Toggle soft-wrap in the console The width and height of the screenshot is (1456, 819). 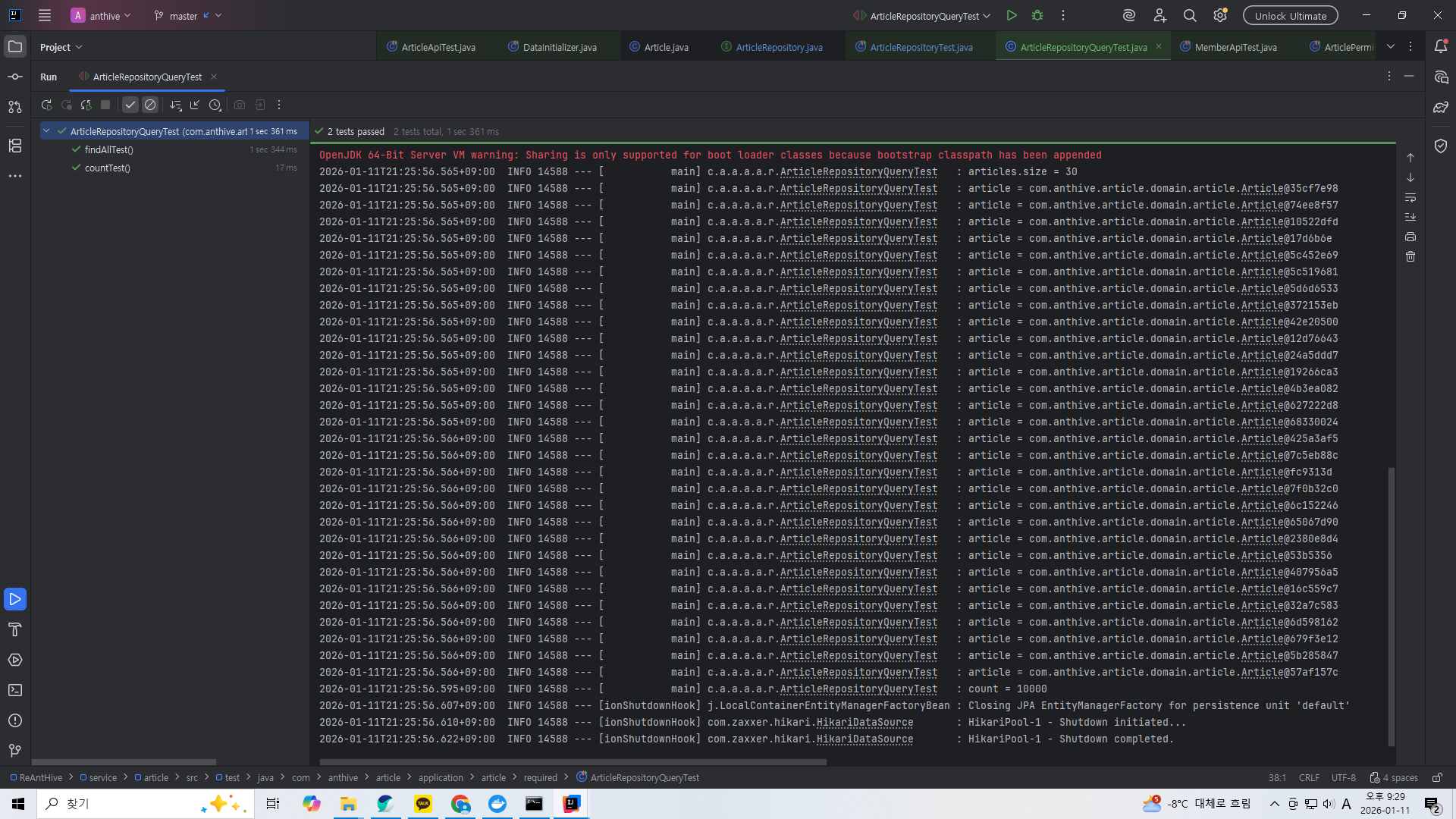[1410, 198]
